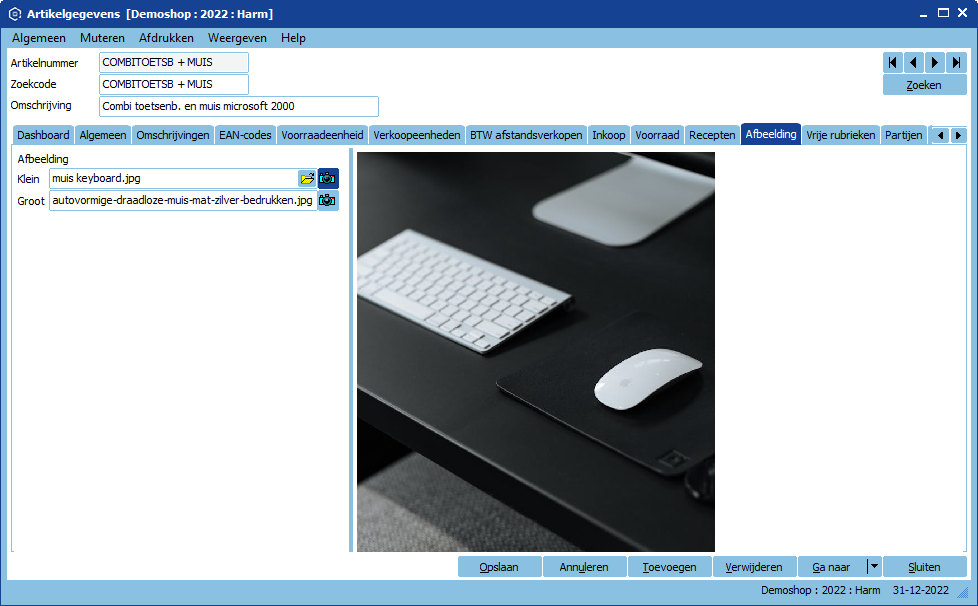Go to the previous article record
The image size is (978, 606).
point(914,62)
